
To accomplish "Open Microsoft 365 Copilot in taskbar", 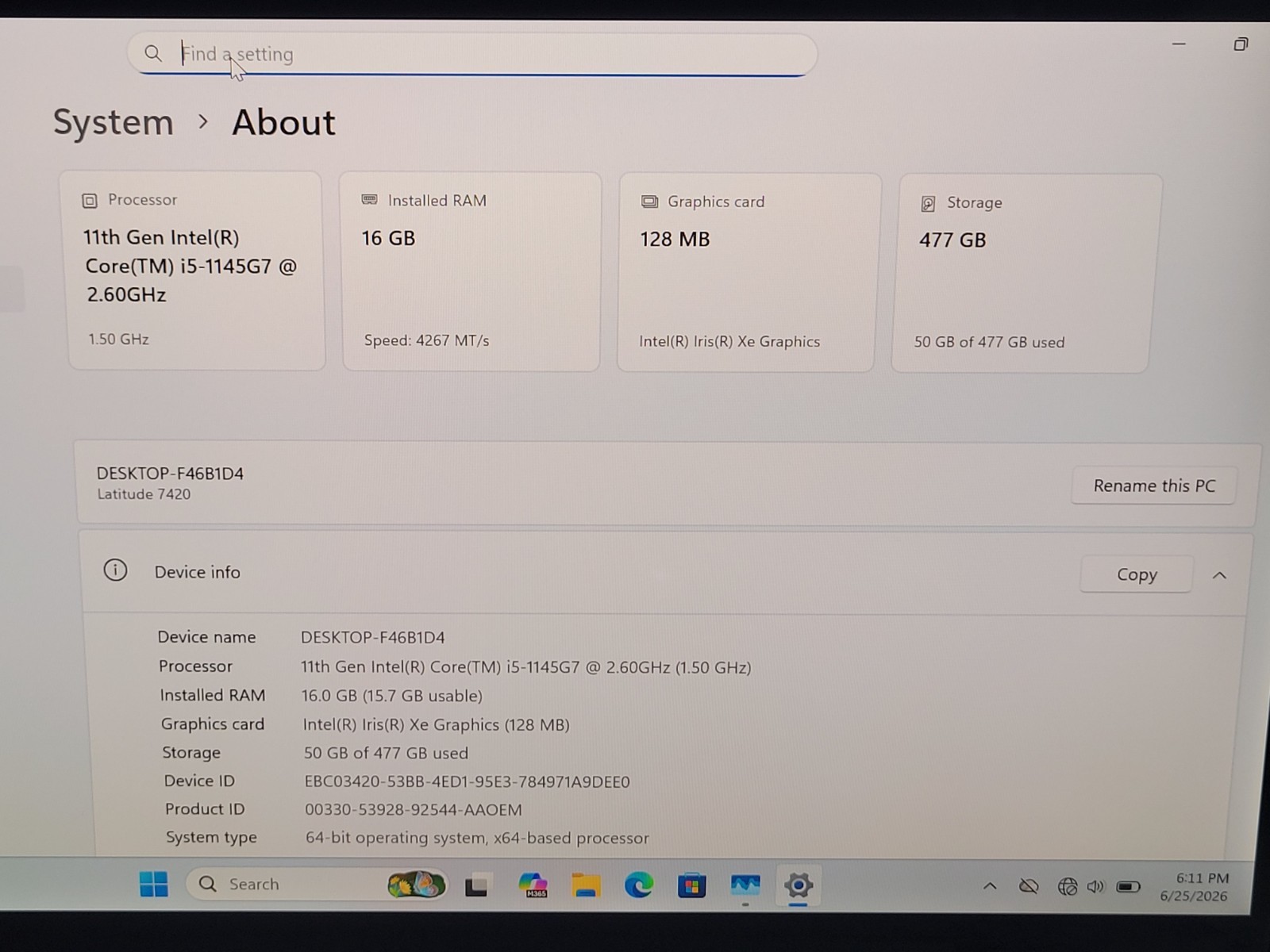I will pos(533,885).
